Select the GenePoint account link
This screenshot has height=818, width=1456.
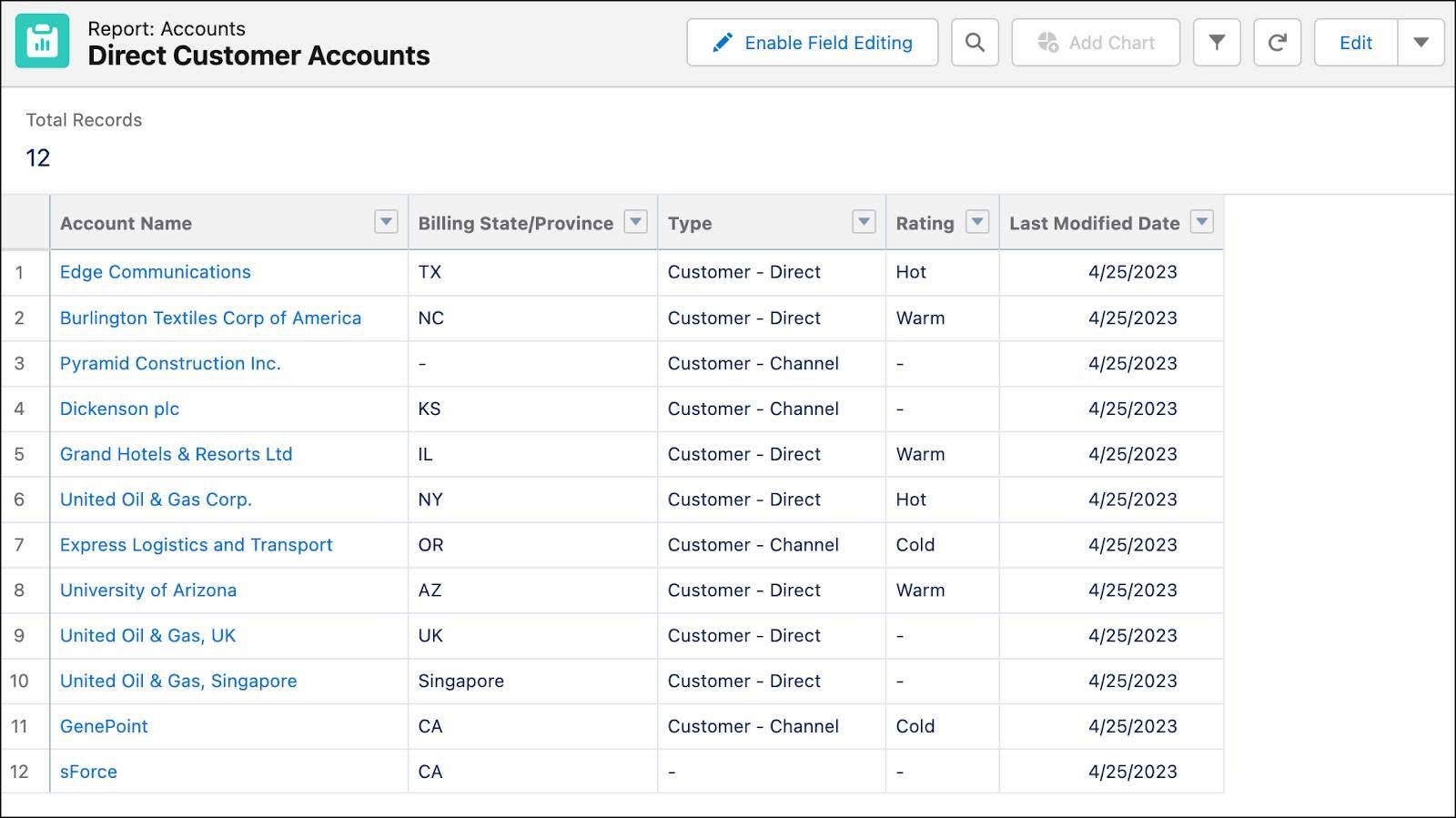[104, 726]
